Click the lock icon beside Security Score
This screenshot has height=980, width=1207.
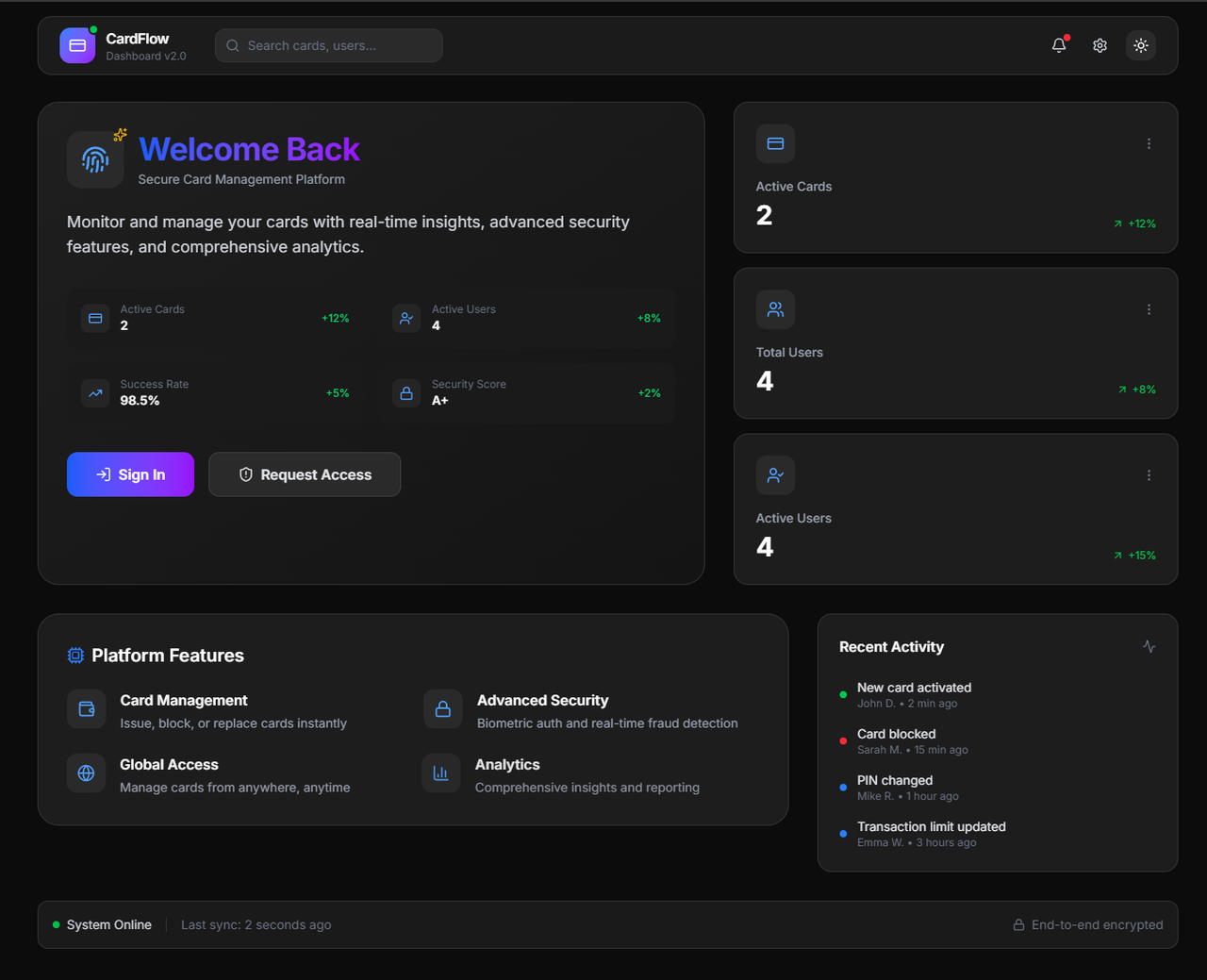(406, 393)
